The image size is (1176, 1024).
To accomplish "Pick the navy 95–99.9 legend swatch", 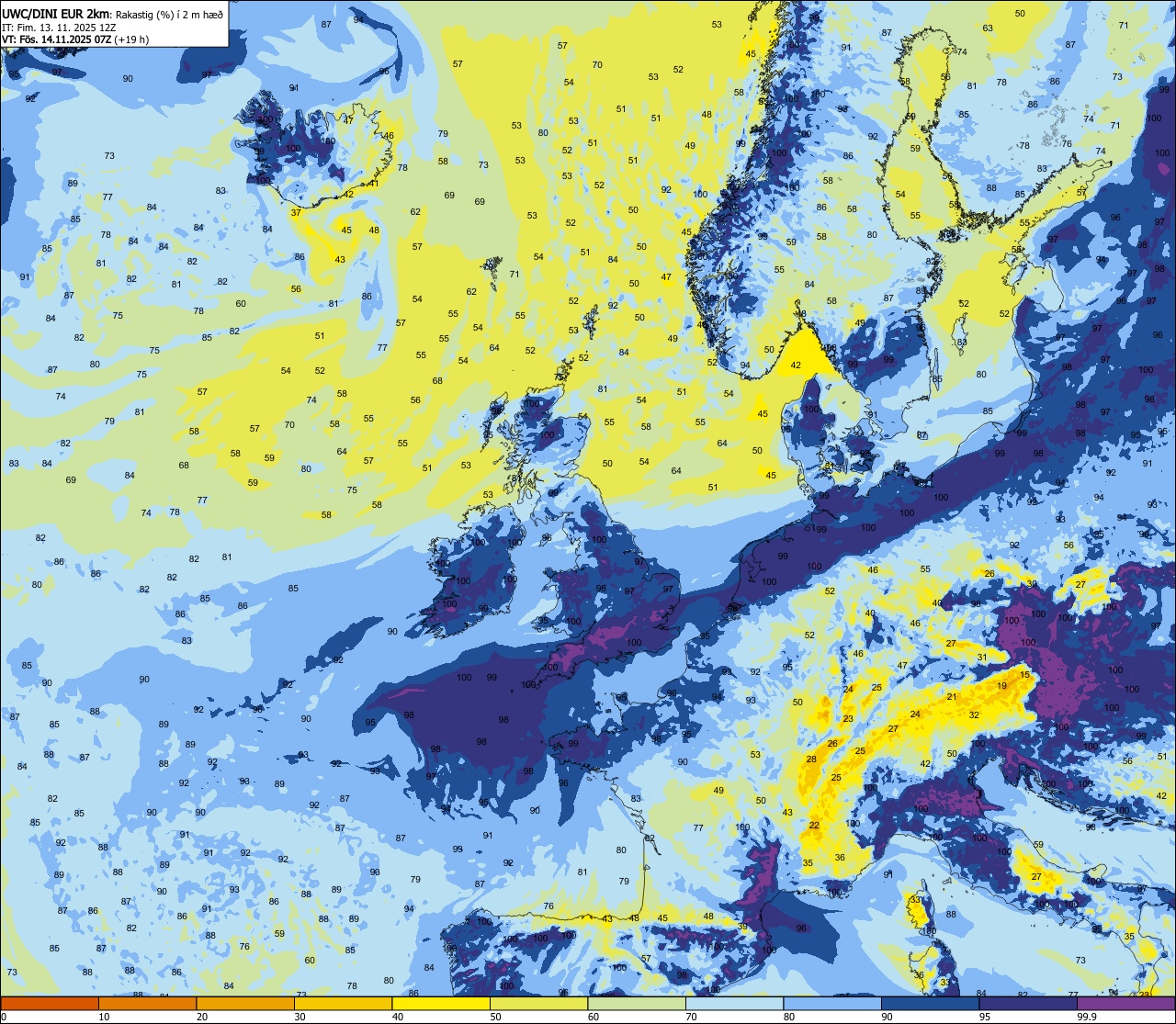I will (x=1028, y=1004).
